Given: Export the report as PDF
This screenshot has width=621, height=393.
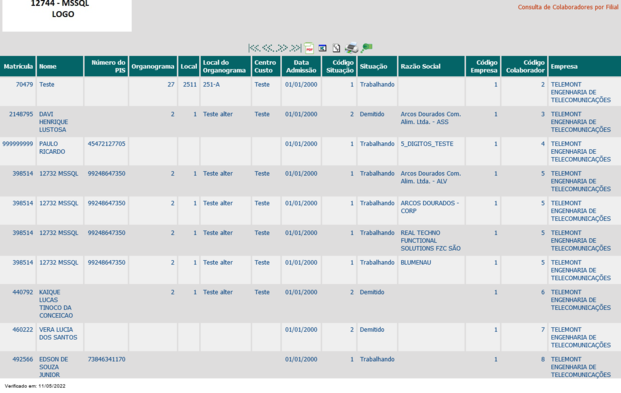Looking at the screenshot, I should point(309,48).
